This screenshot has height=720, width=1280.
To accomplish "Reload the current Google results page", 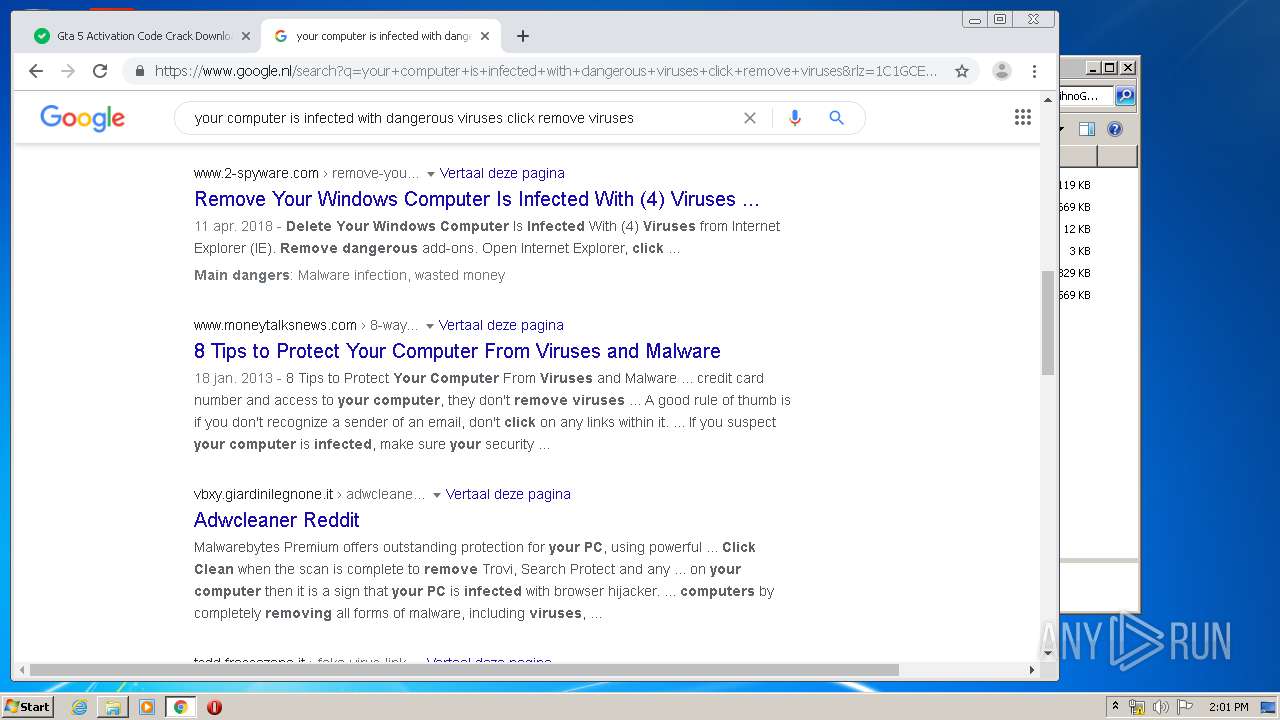I will pos(100,71).
